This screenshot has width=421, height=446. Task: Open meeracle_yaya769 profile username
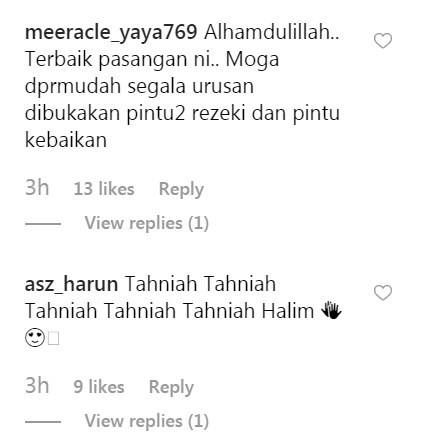pos(111,33)
